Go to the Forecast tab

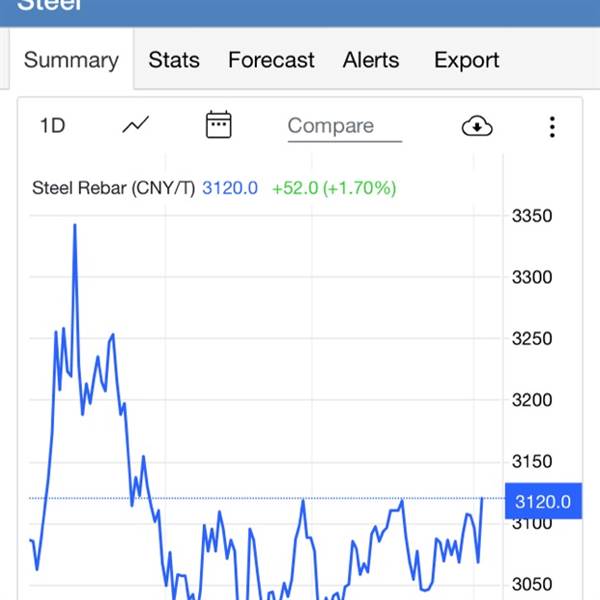click(271, 60)
